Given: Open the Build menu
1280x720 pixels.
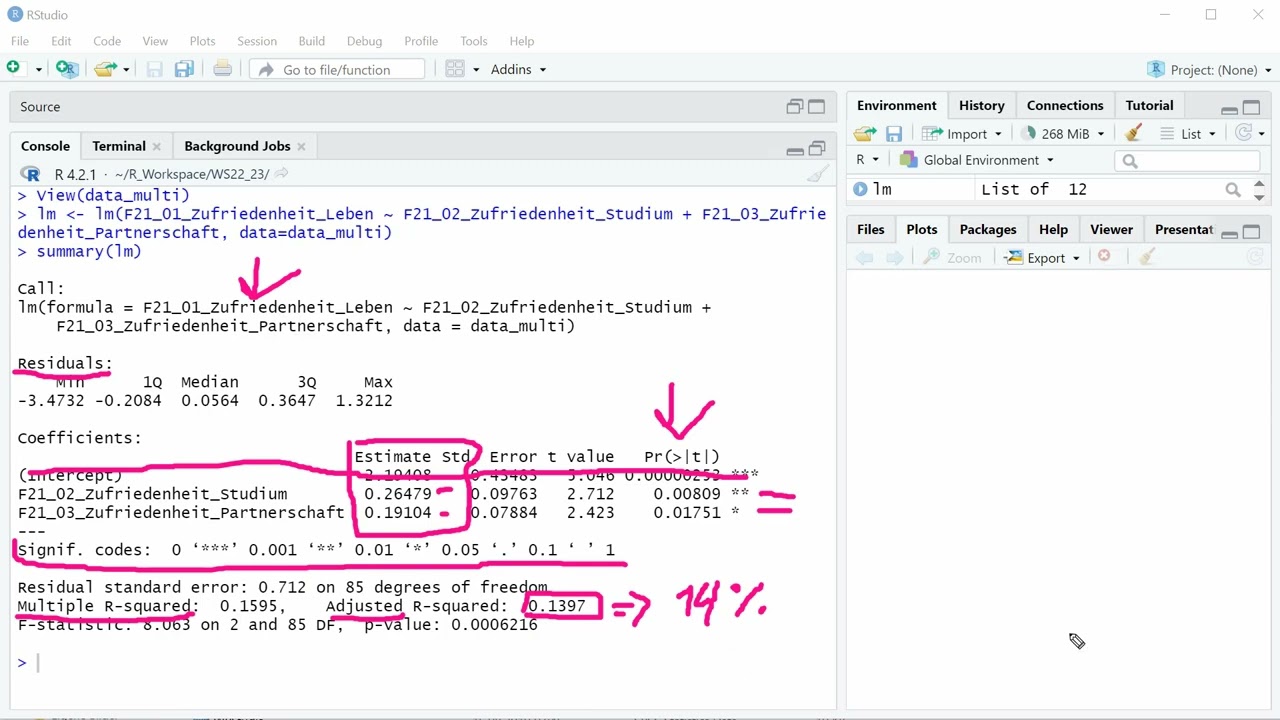Looking at the screenshot, I should (x=311, y=41).
